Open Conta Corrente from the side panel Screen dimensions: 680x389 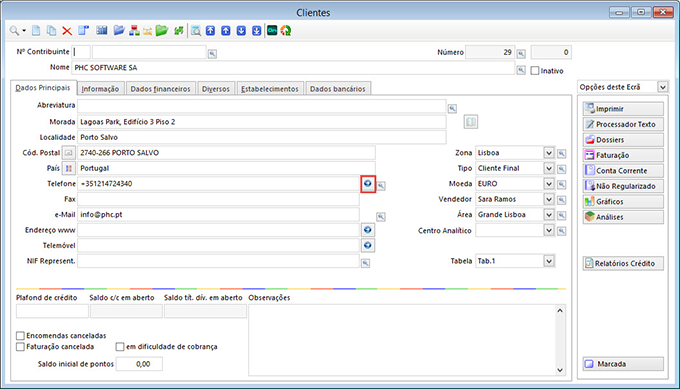click(x=623, y=170)
